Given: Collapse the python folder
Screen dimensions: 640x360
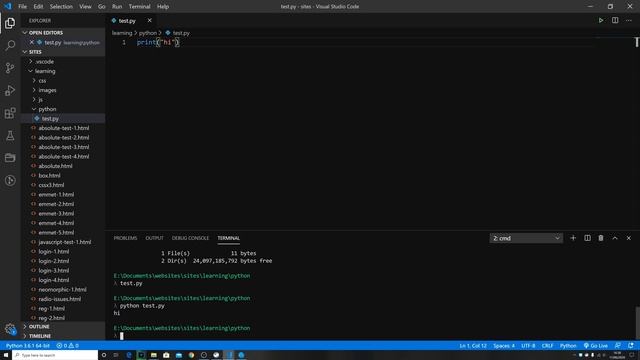Looking at the screenshot, I should tap(63, 109).
